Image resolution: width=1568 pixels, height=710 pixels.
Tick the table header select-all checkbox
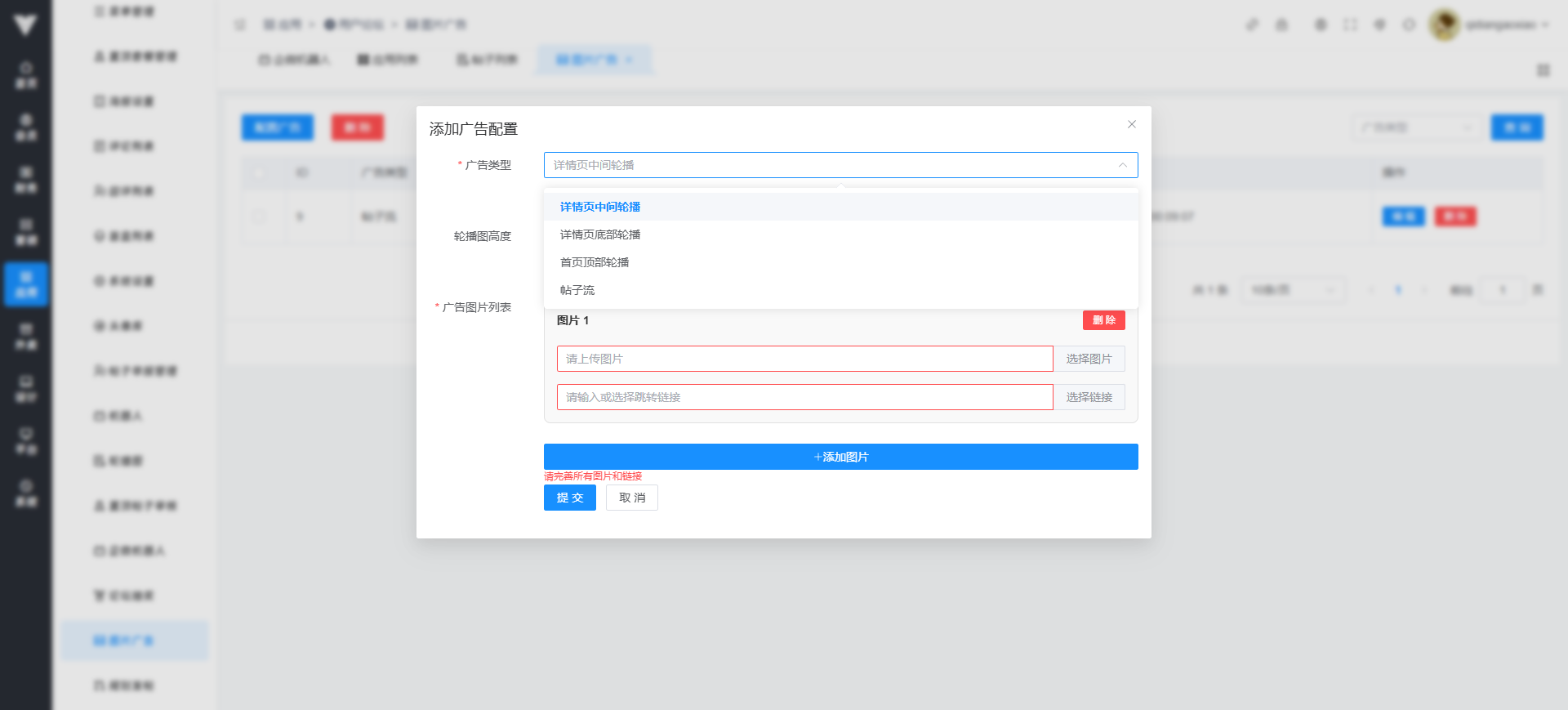259,172
